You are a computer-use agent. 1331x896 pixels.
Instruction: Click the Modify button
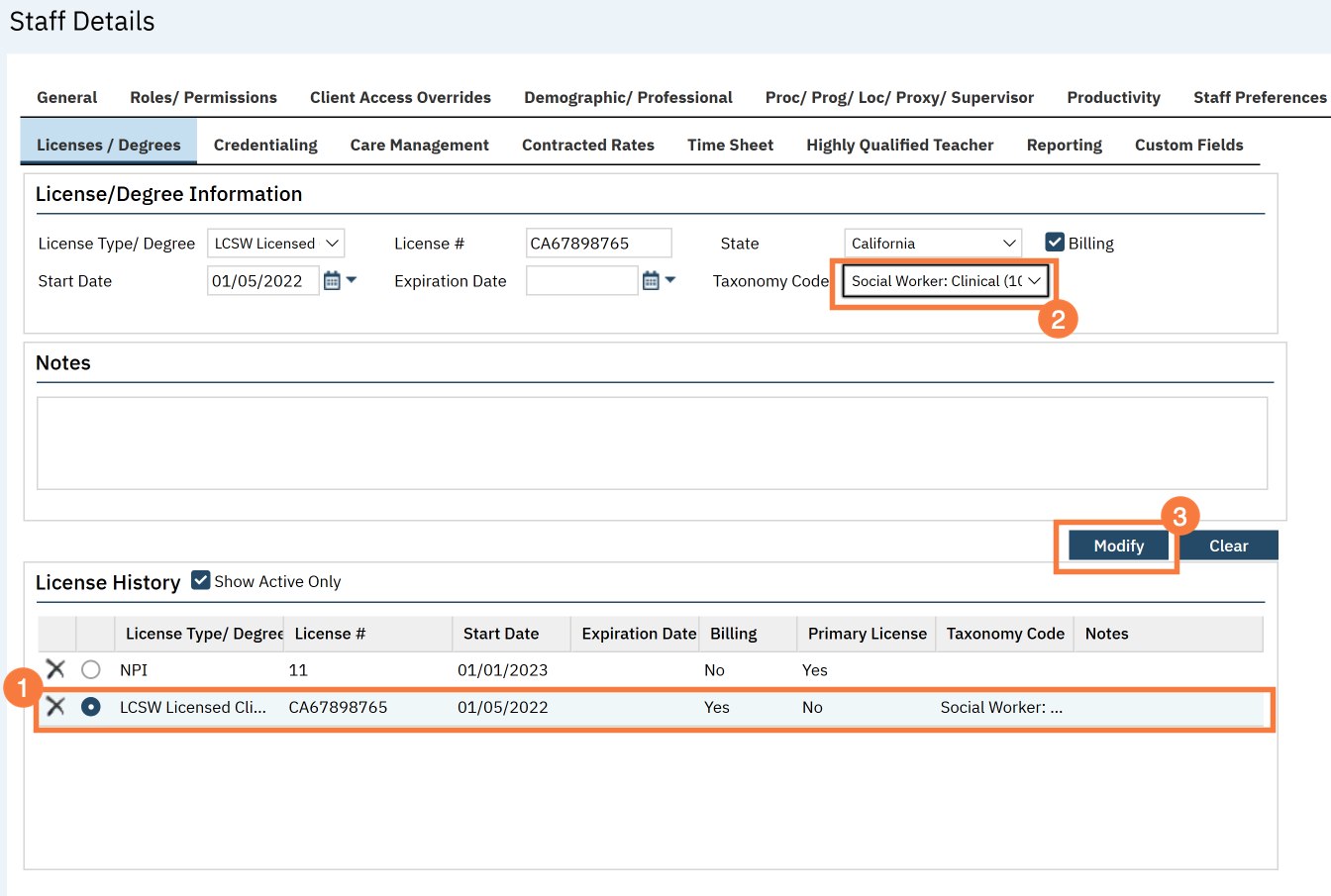(x=1119, y=546)
